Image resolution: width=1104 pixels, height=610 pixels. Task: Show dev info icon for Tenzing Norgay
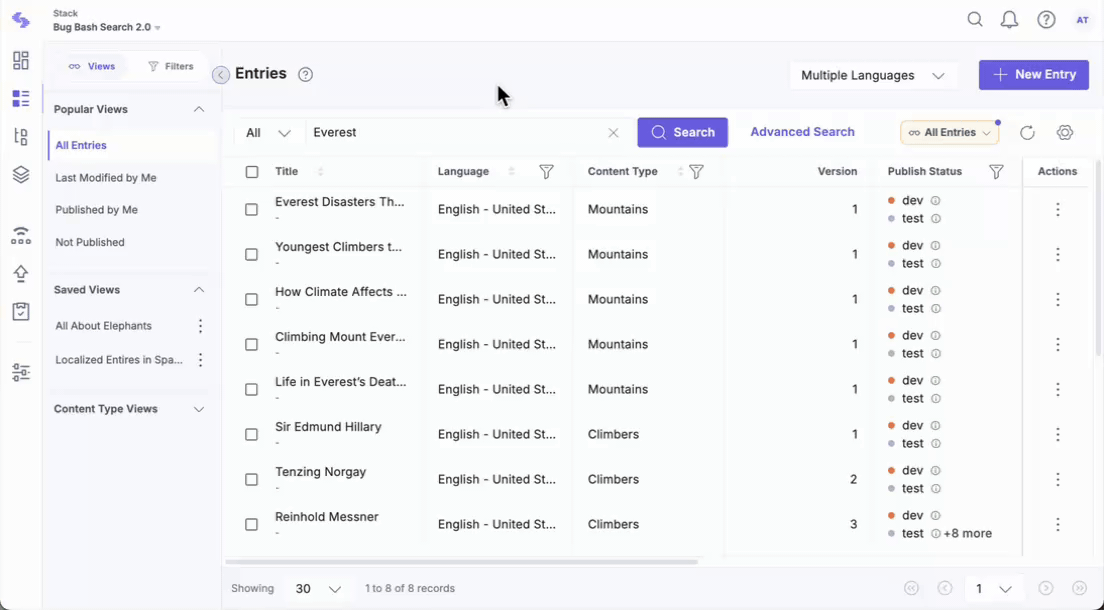936,471
